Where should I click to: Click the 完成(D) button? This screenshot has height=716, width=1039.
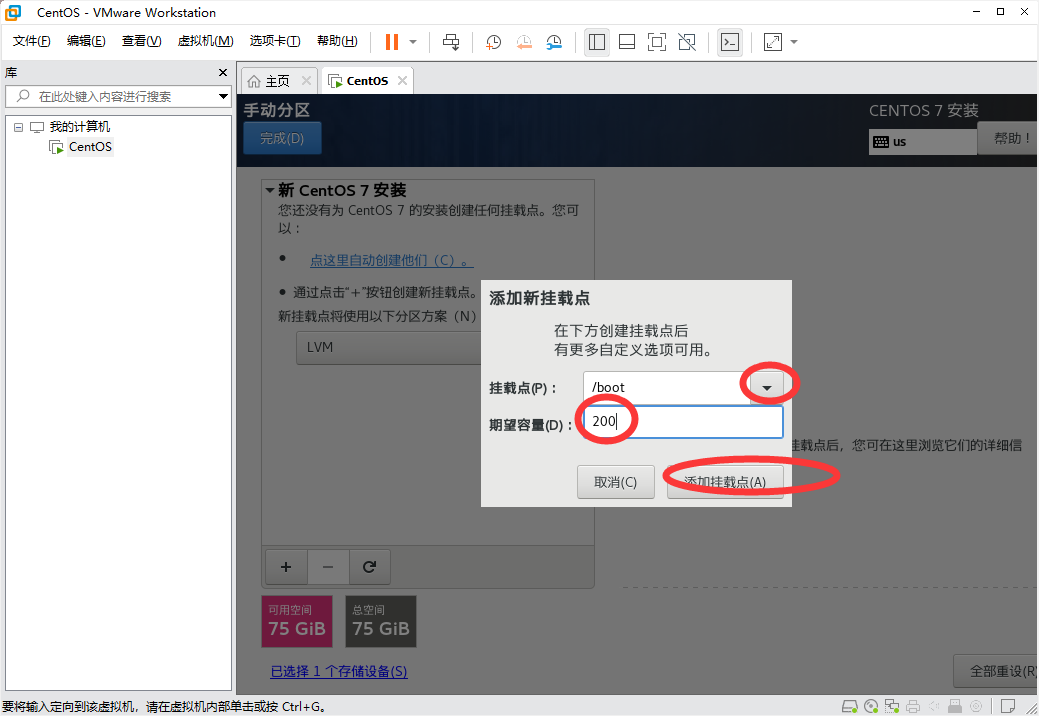[x=282, y=138]
